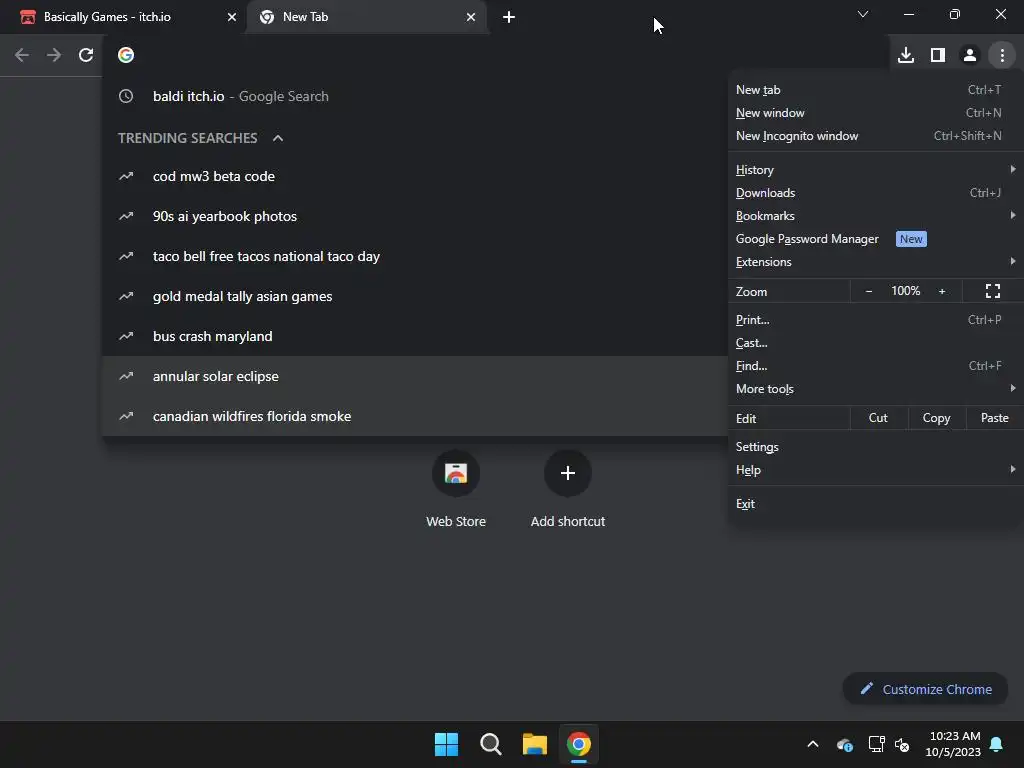The width and height of the screenshot is (1024, 768).
Task: Select 'annular solar eclipse' suggestion
Action: pyautogui.click(x=415, y=376)
